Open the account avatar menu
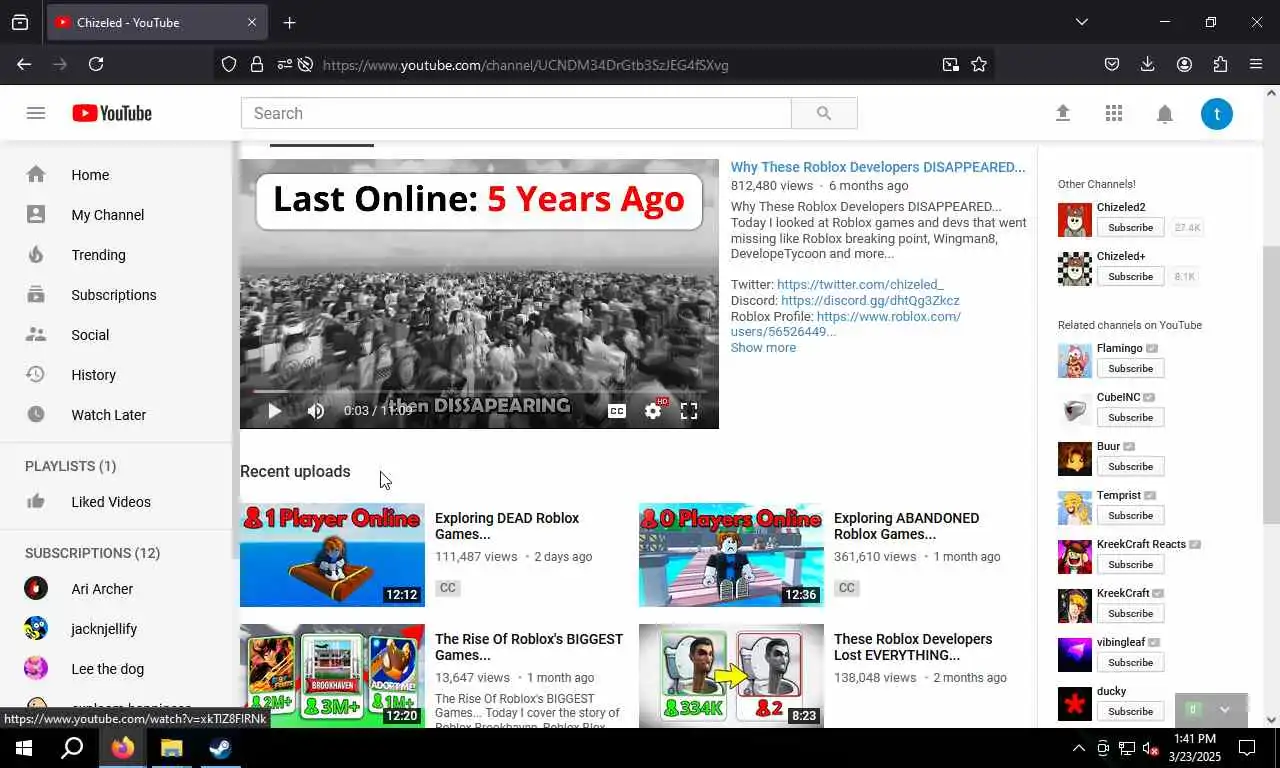This screenshot has width=1280, height=768. pos(1217,113)
